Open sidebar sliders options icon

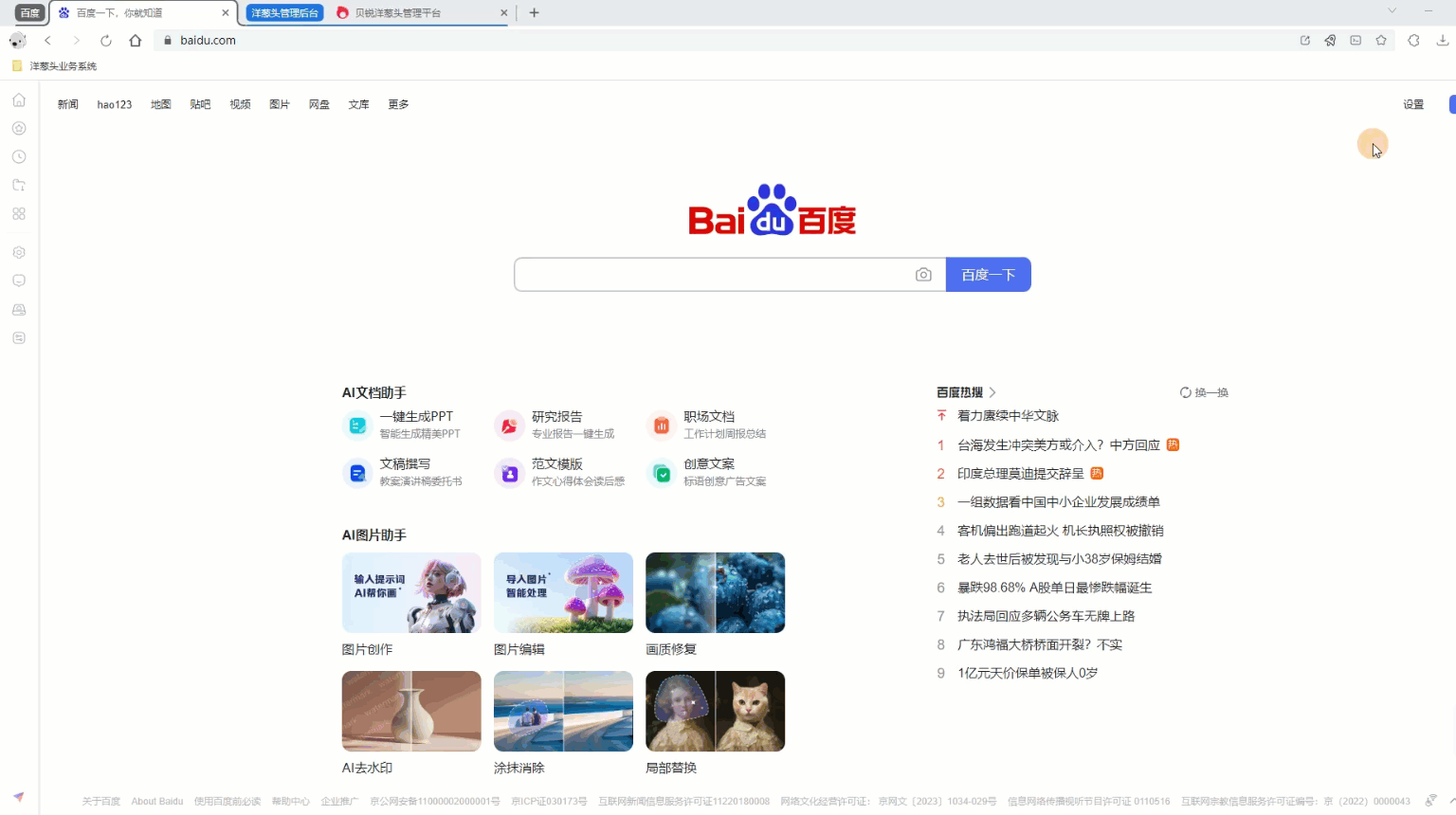click(19, 337)
